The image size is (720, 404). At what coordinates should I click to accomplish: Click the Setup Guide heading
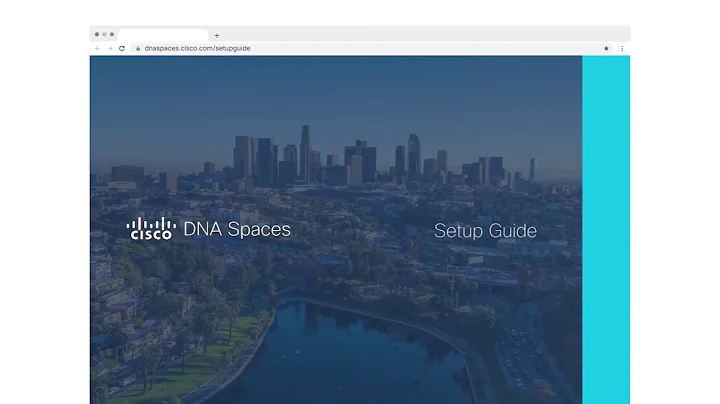click(x=485, y=230)
